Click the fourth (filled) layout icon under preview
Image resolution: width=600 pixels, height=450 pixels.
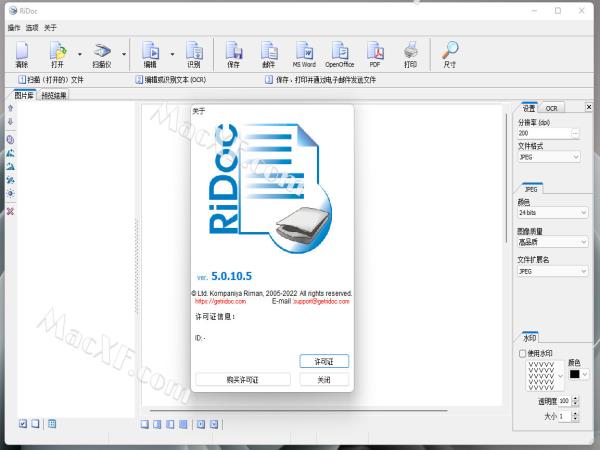pyautogui.click(x=183, y=424)
